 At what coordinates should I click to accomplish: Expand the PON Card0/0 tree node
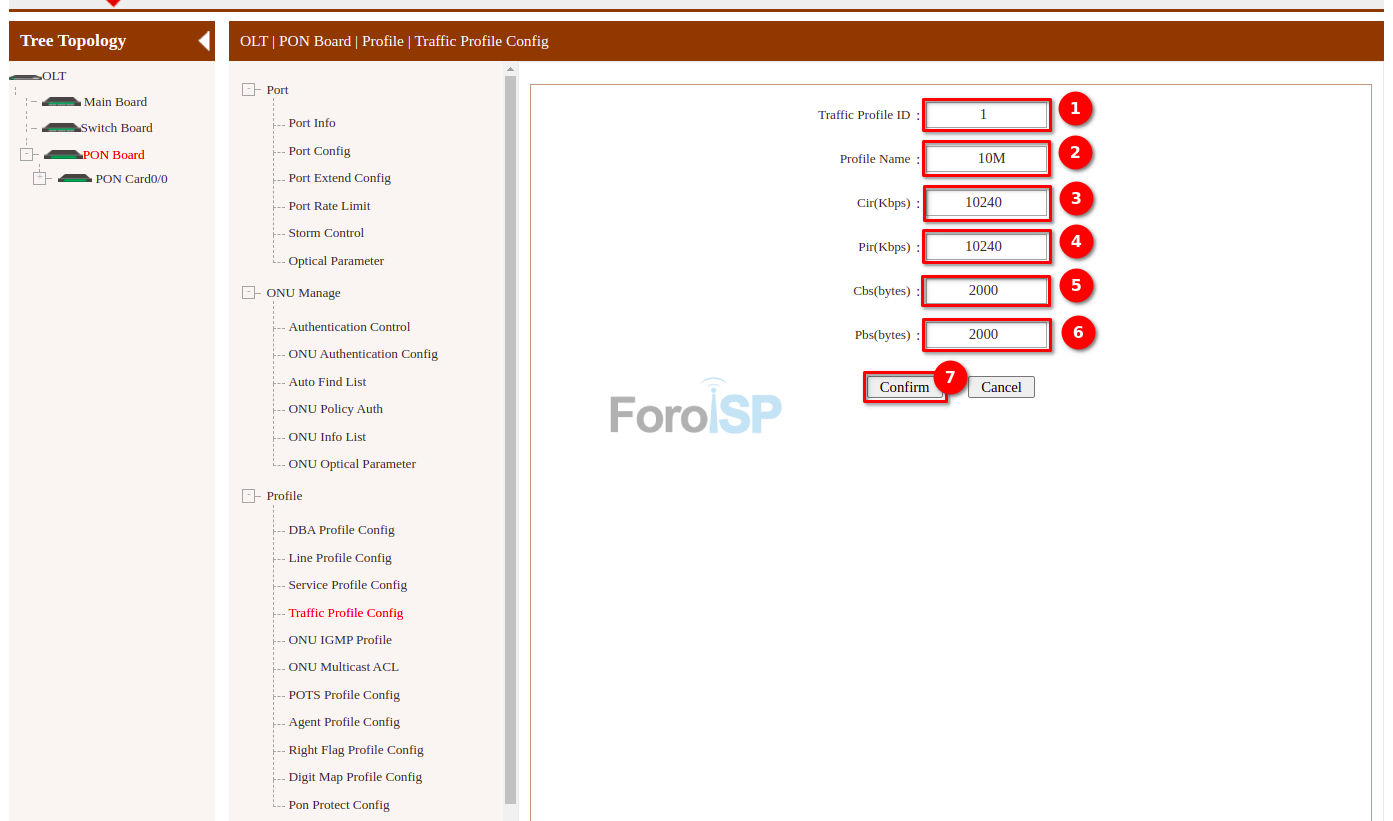(40, 179)
